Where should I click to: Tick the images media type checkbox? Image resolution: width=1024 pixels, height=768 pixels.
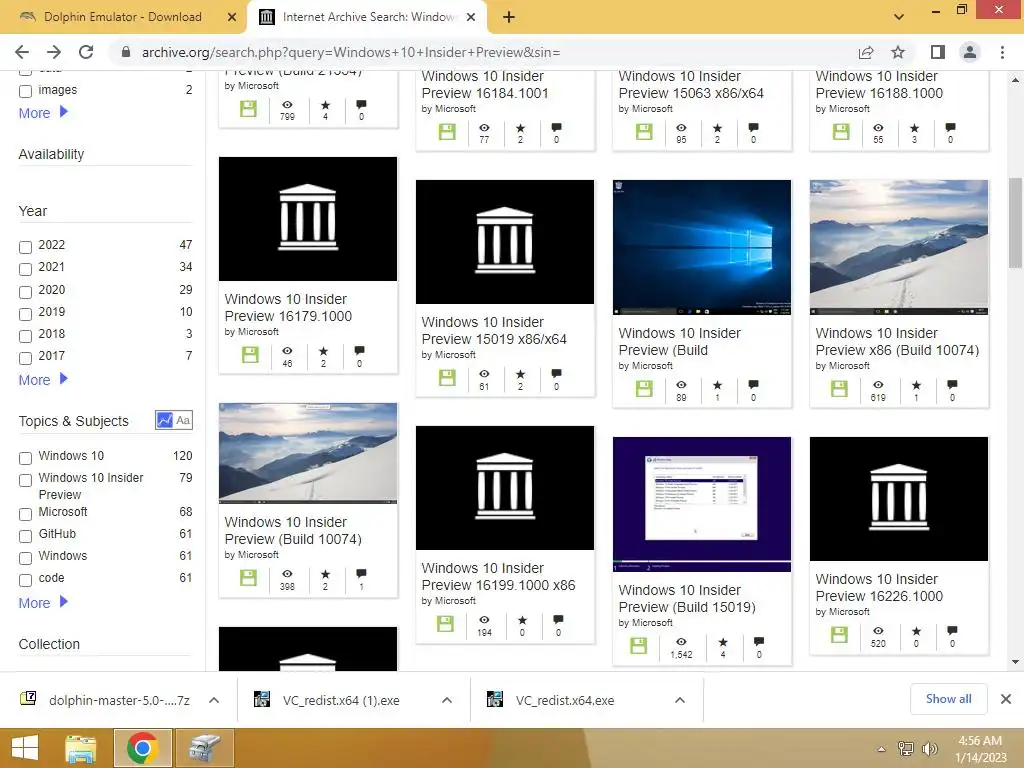25,91
